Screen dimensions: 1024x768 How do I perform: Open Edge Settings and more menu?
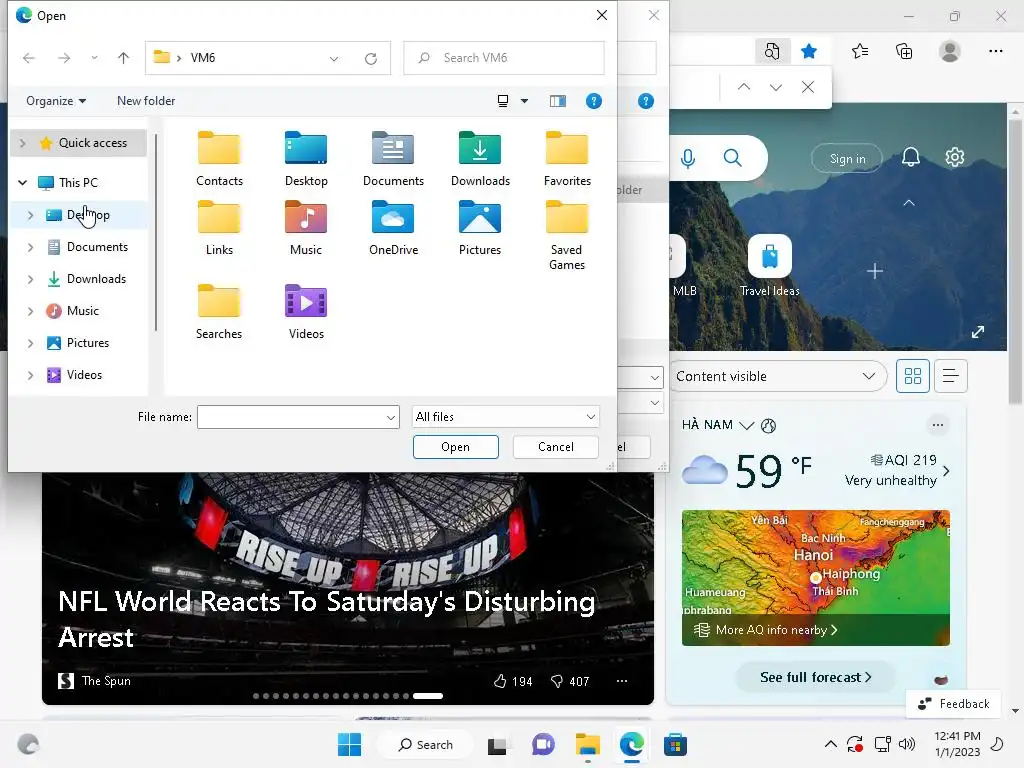[x=995, y=51]
